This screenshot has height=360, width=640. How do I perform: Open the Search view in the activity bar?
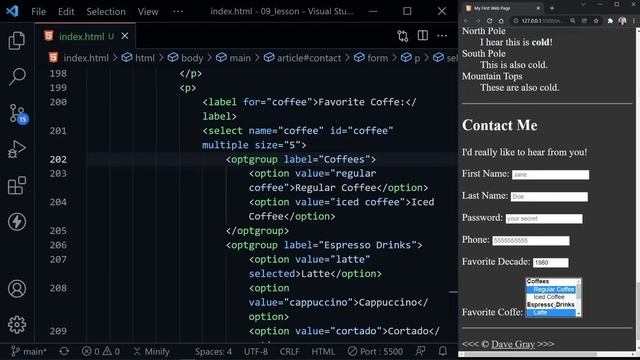tap(17, 76)
